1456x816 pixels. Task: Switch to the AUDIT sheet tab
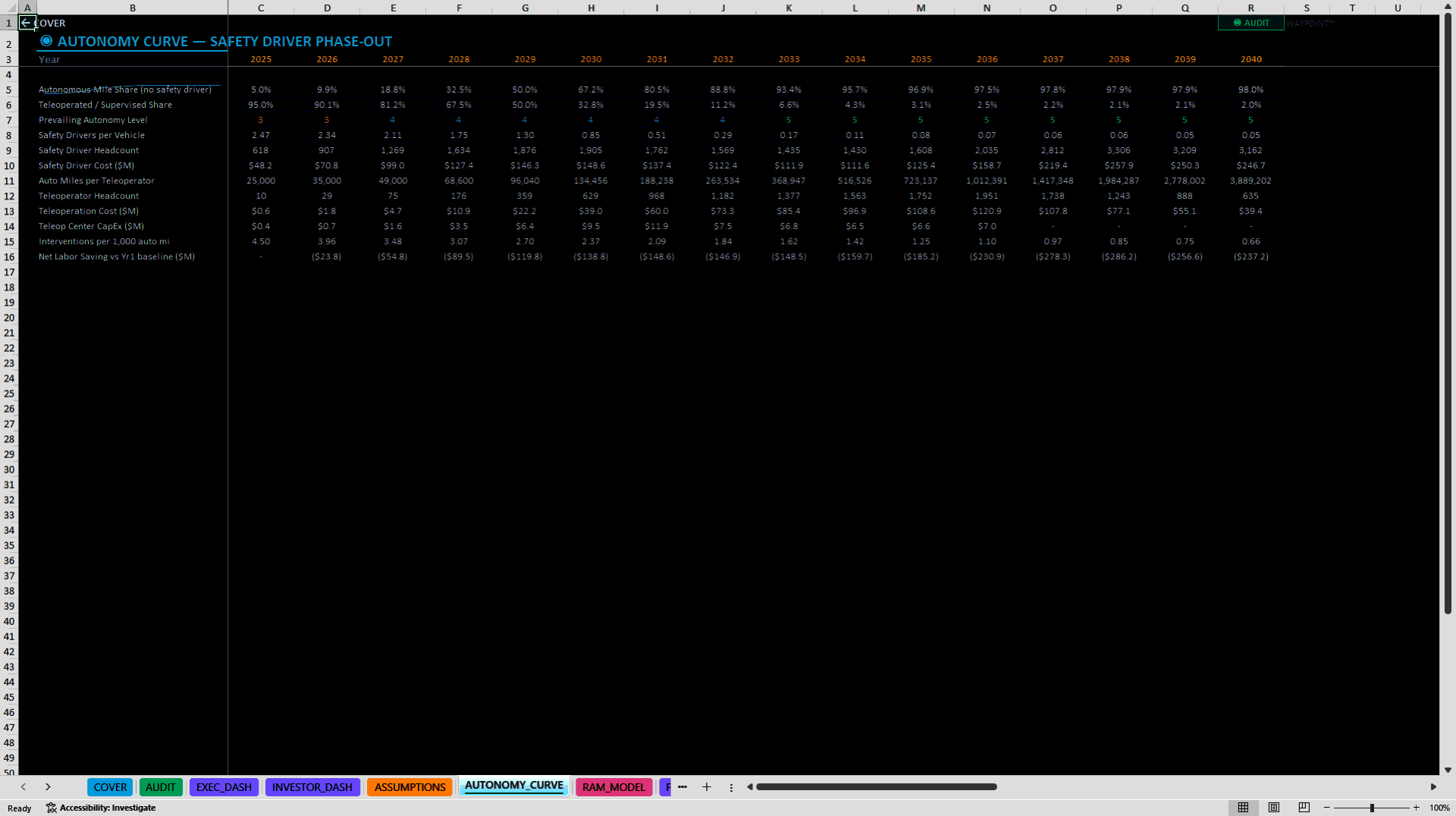pyautogui.click(x=160, y=787)
